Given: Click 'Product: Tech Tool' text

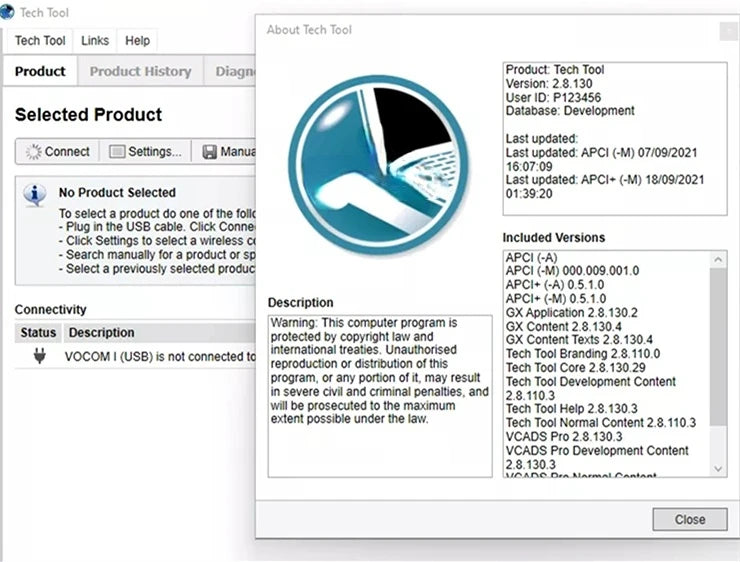Looking at the screenshot, I should point(555,70).
